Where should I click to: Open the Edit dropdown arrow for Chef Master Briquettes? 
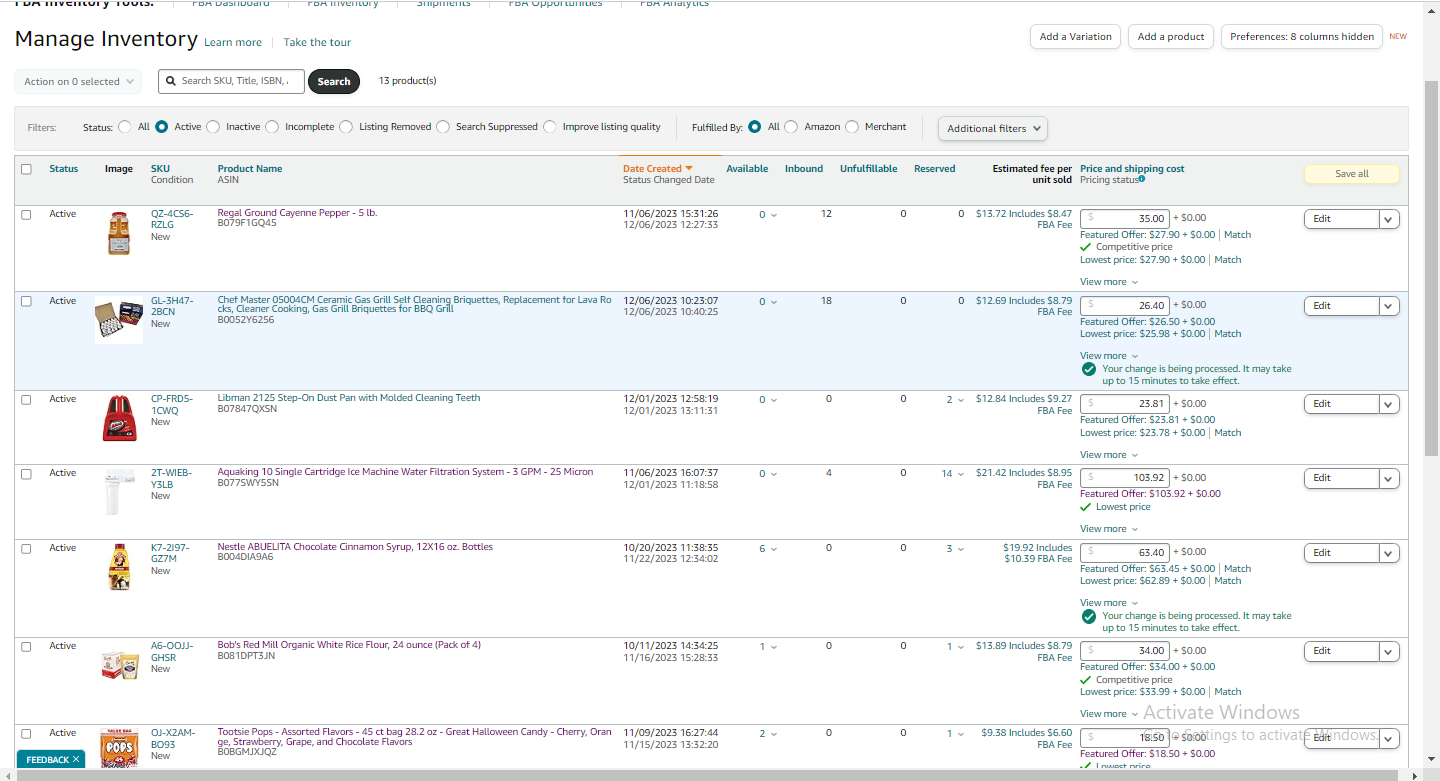click(x=1388, y=306)
